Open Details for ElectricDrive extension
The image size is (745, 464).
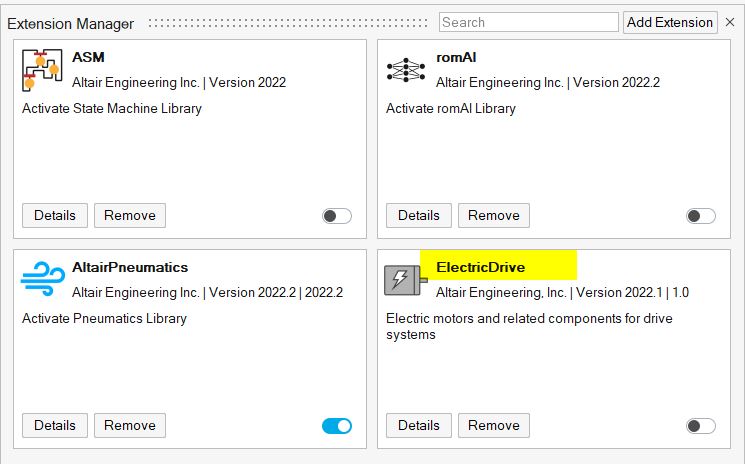tap(419, 425)
